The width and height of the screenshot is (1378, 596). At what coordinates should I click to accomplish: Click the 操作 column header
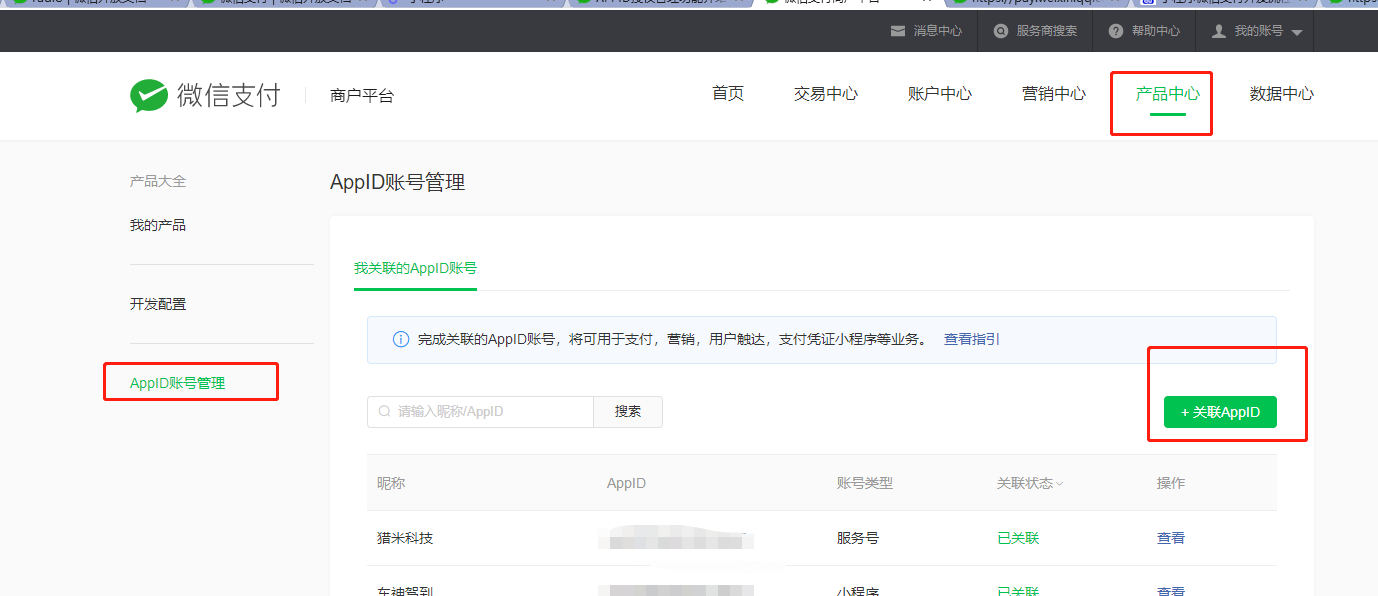[x=1171, y=483]
